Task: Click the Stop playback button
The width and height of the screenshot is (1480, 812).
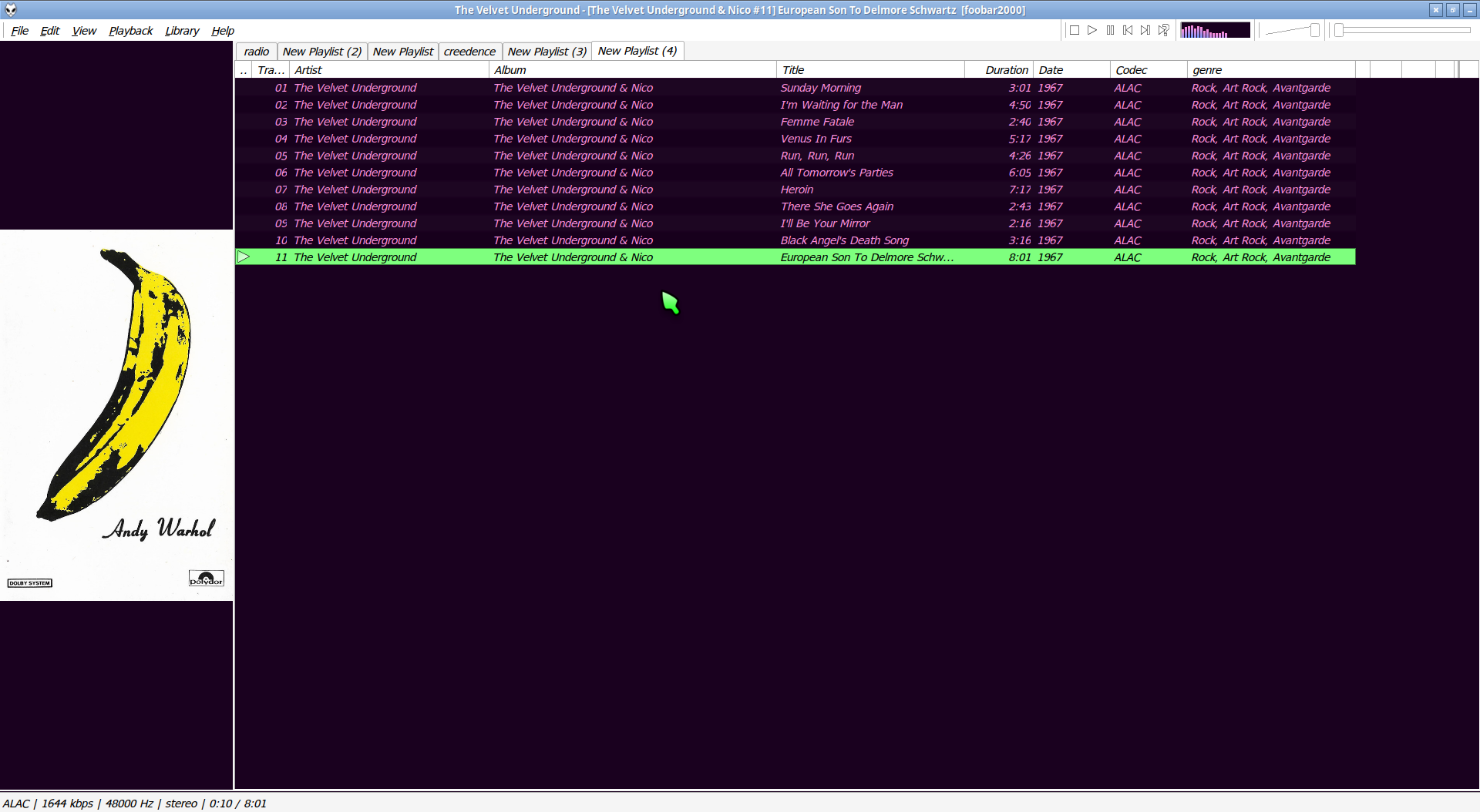Action: [1075, 30]
